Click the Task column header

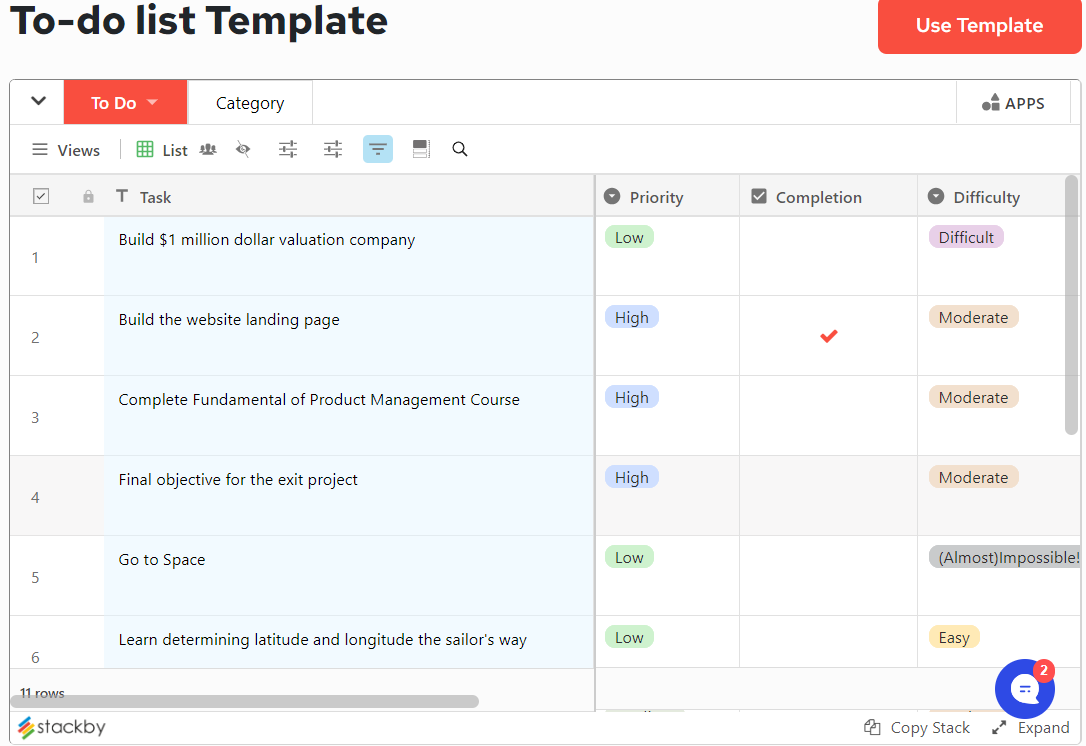coord(350,197)
